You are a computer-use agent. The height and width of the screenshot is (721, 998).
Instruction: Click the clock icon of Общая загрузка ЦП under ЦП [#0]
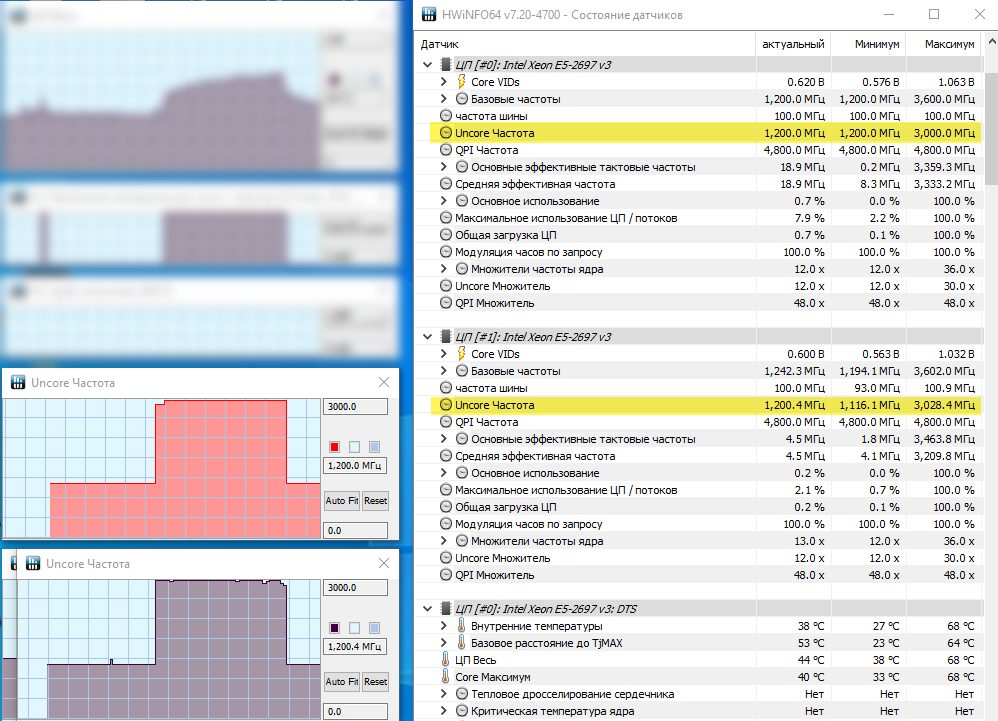click(x=446, y=235)
